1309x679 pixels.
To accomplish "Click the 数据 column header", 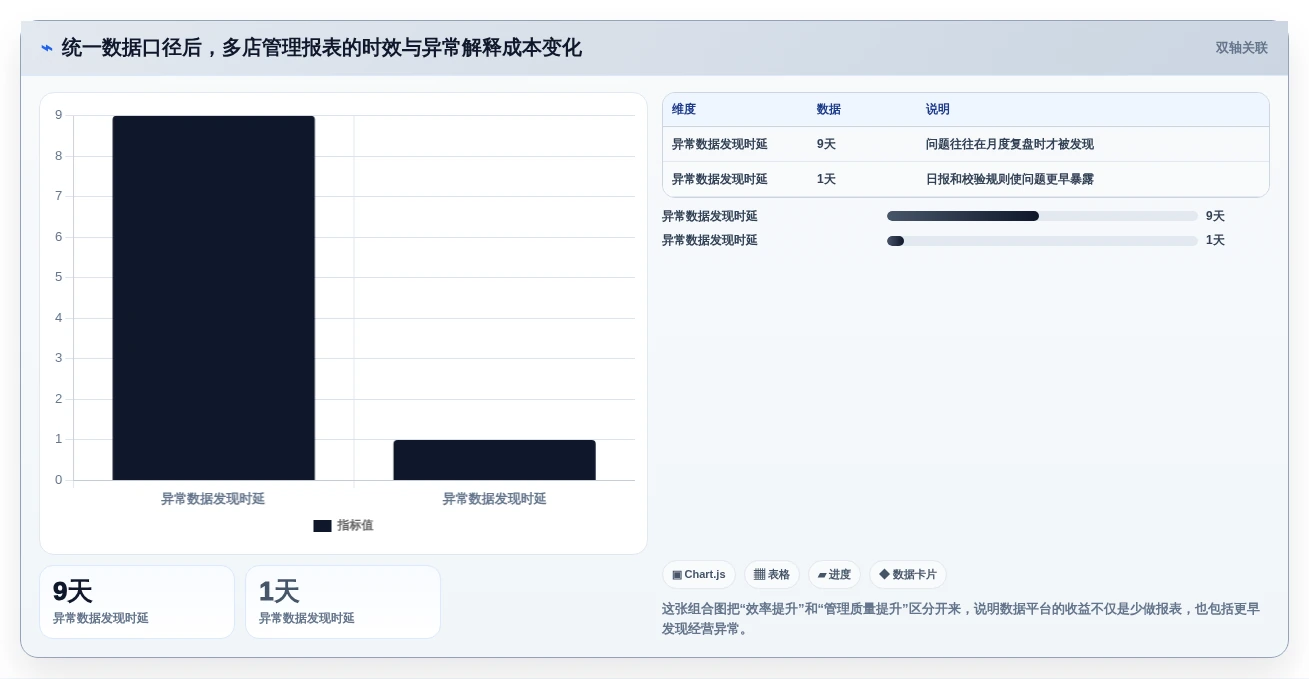I will tap(829, 110).
